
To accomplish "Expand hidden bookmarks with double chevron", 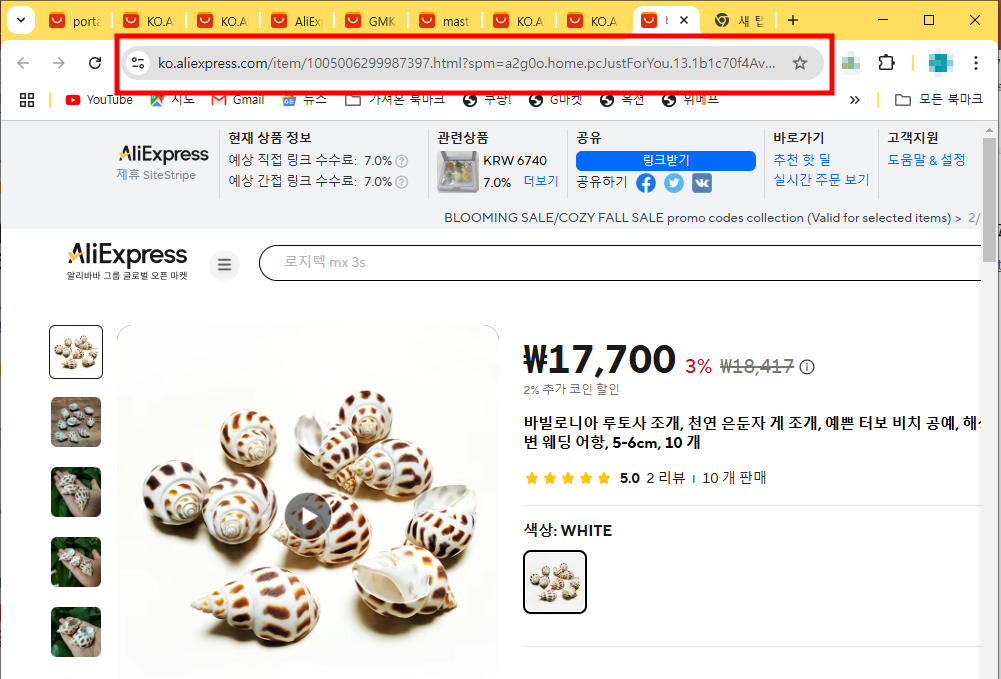I will (855, 100).
